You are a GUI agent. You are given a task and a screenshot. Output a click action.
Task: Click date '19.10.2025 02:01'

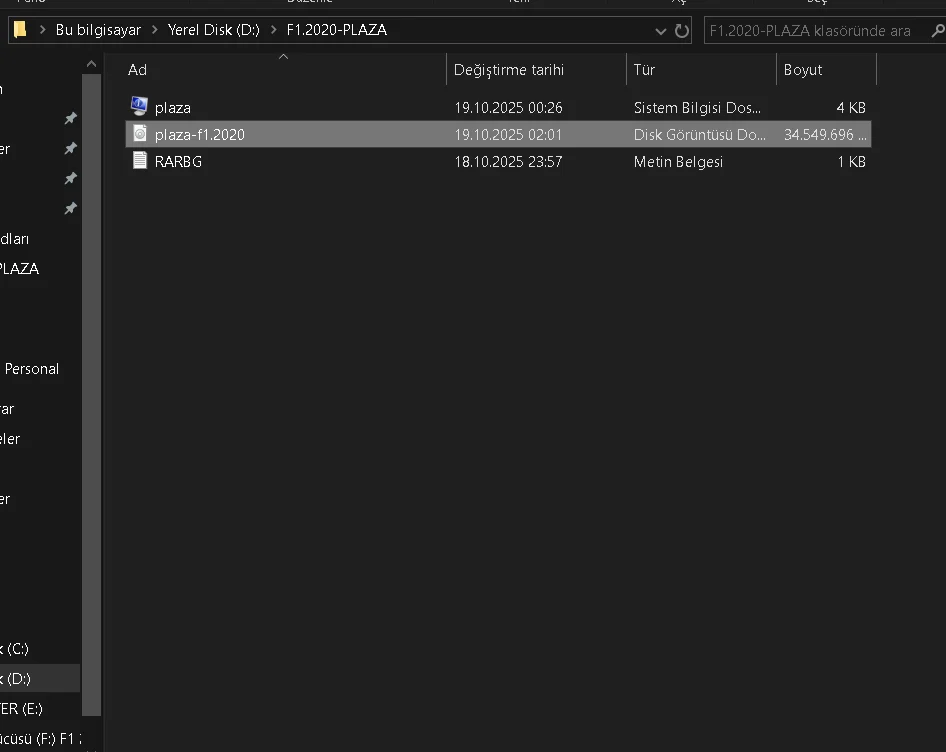click(508, 135)
